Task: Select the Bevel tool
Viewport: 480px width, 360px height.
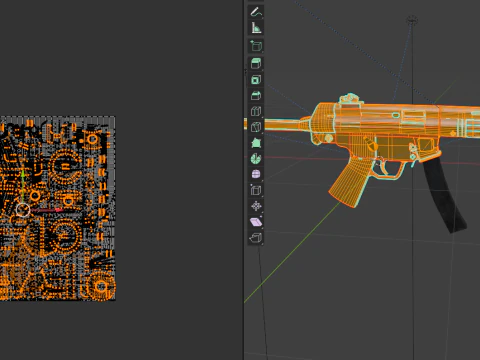Action: [x=256, y=95]
